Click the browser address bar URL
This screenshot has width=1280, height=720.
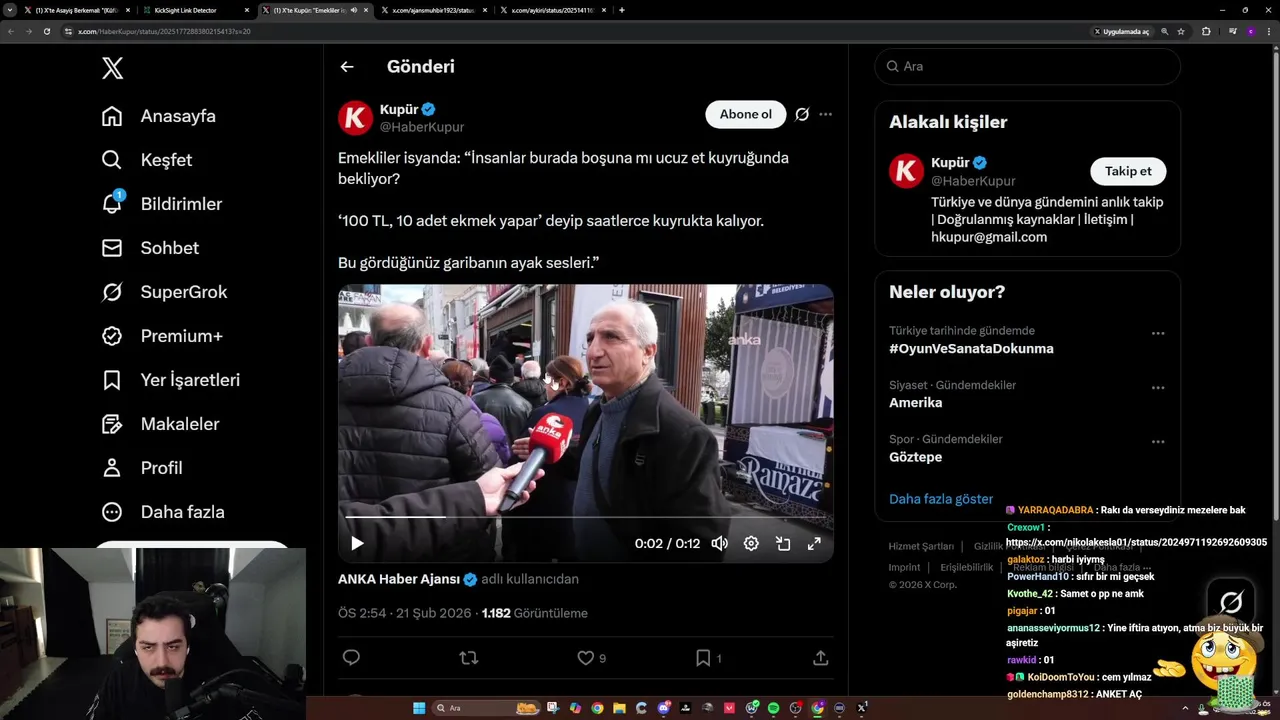pos(164,31)
